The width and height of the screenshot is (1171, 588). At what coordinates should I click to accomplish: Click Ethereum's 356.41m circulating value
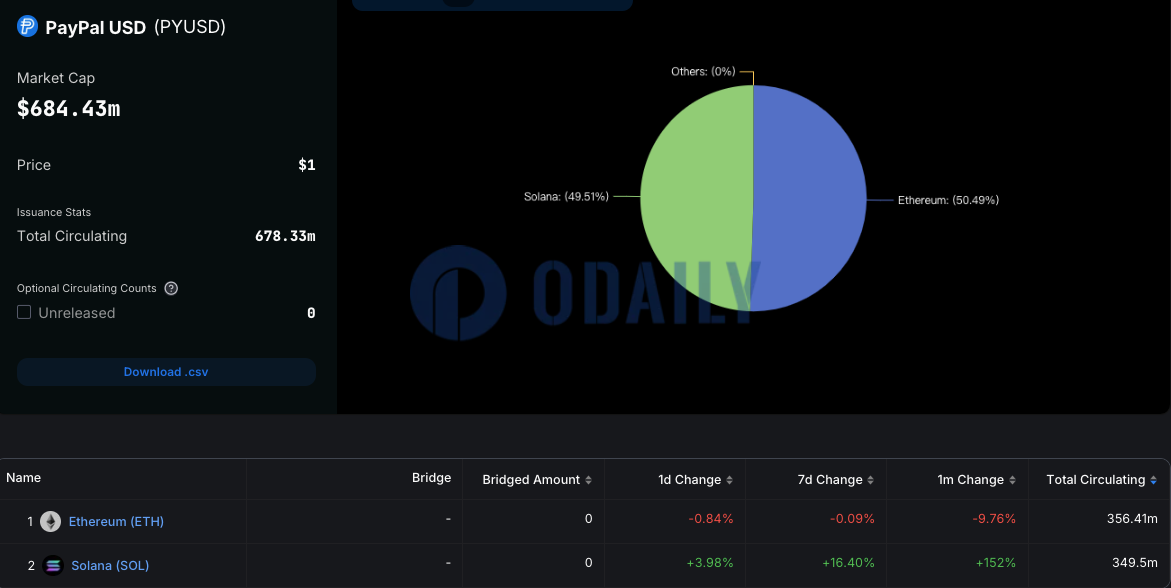pyautogui.click(x=1132, y=519)
